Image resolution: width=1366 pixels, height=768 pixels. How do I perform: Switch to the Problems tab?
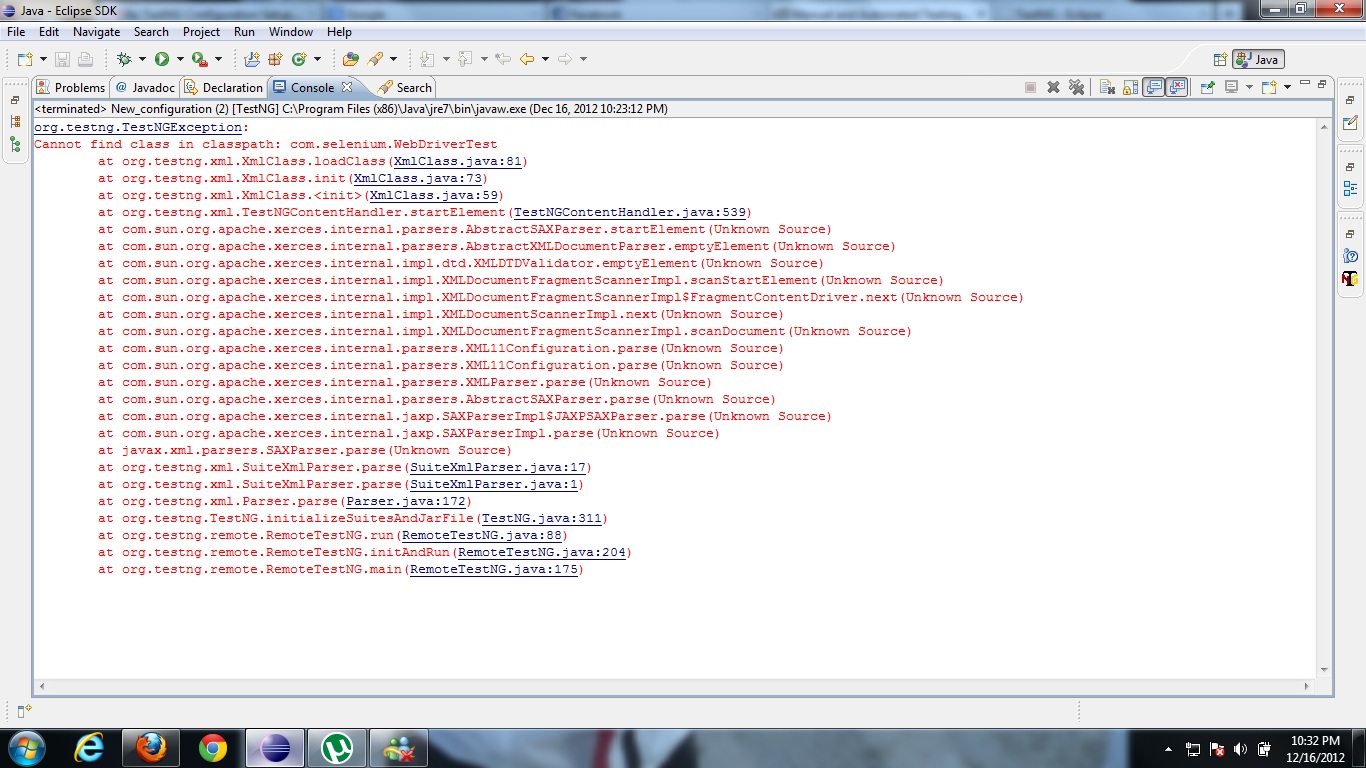pyautogui.click(x=70, y=88)
